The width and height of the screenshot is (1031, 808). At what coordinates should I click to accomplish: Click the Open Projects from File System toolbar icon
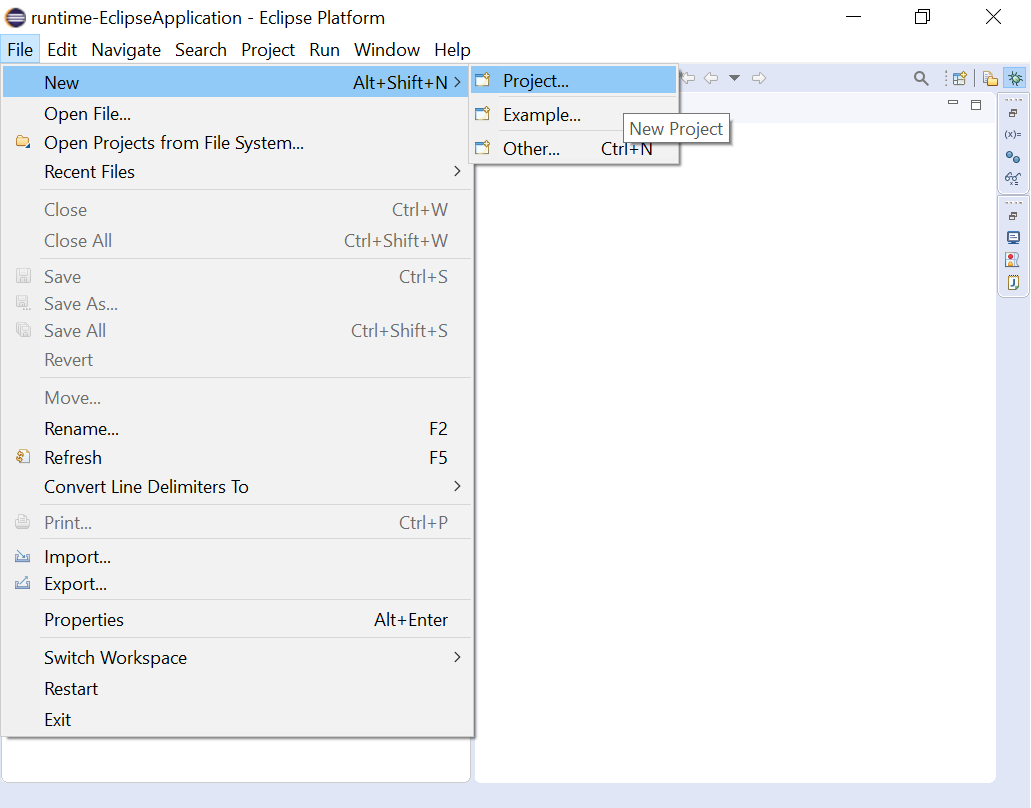click(x=989, y=77)
